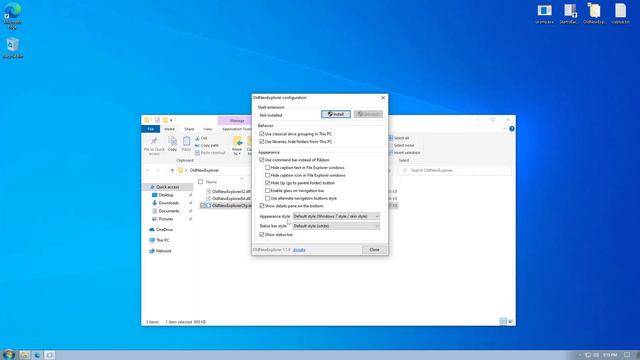Click Invert selection in the ribbon
640x360 pixels.
(404, 153)
